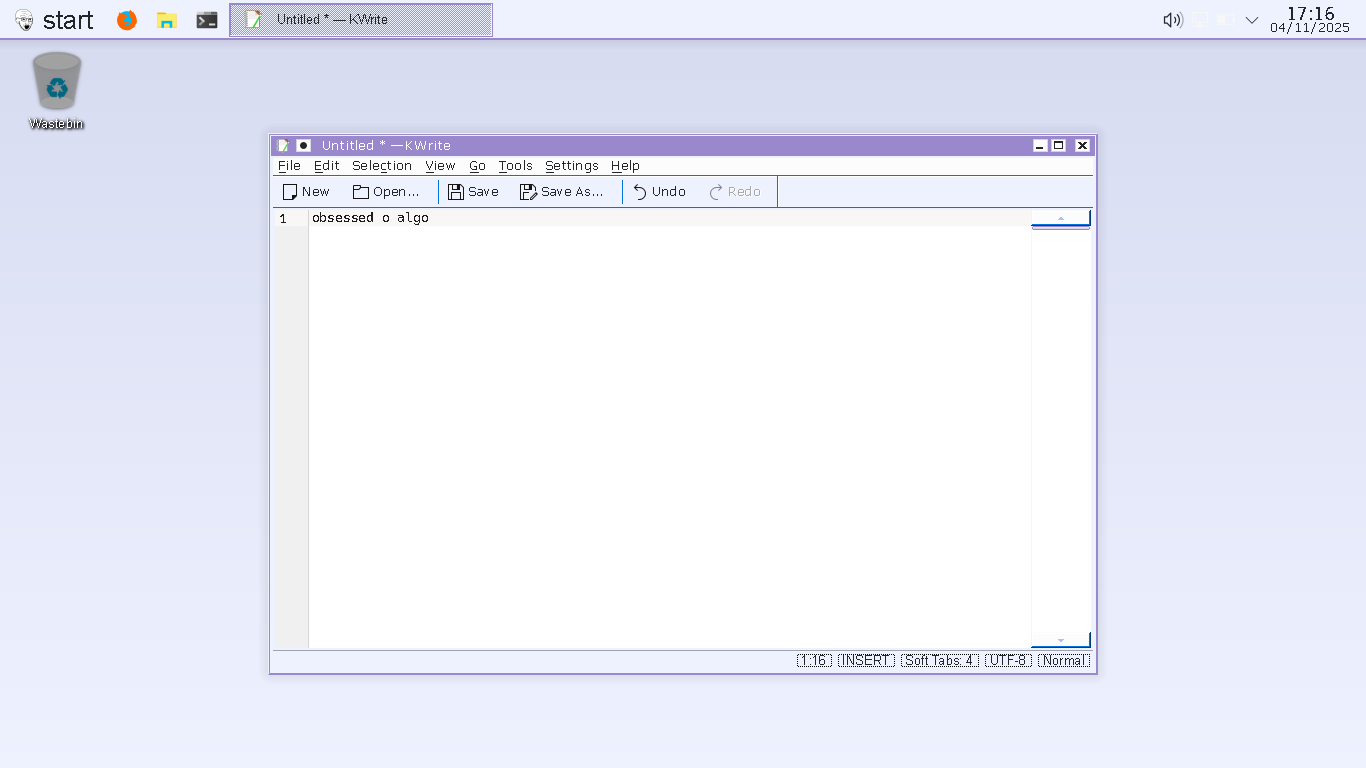The image size is (1366, 768).
Task: Click the volume speaker tray icon
Action: coord(1172,20)
